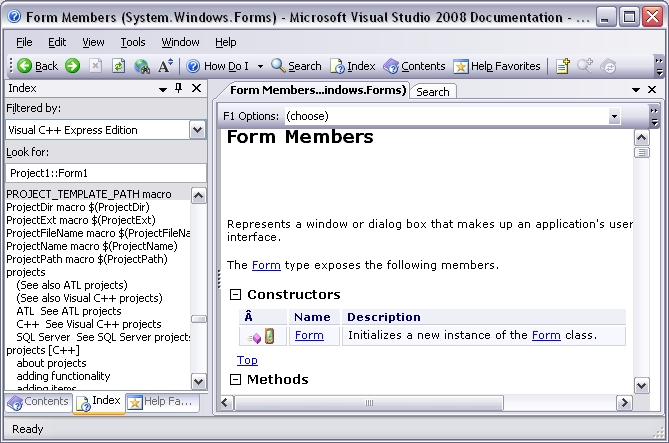
Task: Switch to the Search document tab
Action: pos(432,92)
